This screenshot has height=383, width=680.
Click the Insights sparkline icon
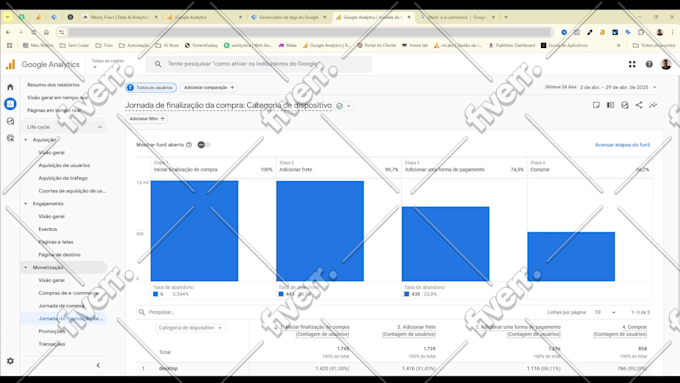click(x=653, y=105)
